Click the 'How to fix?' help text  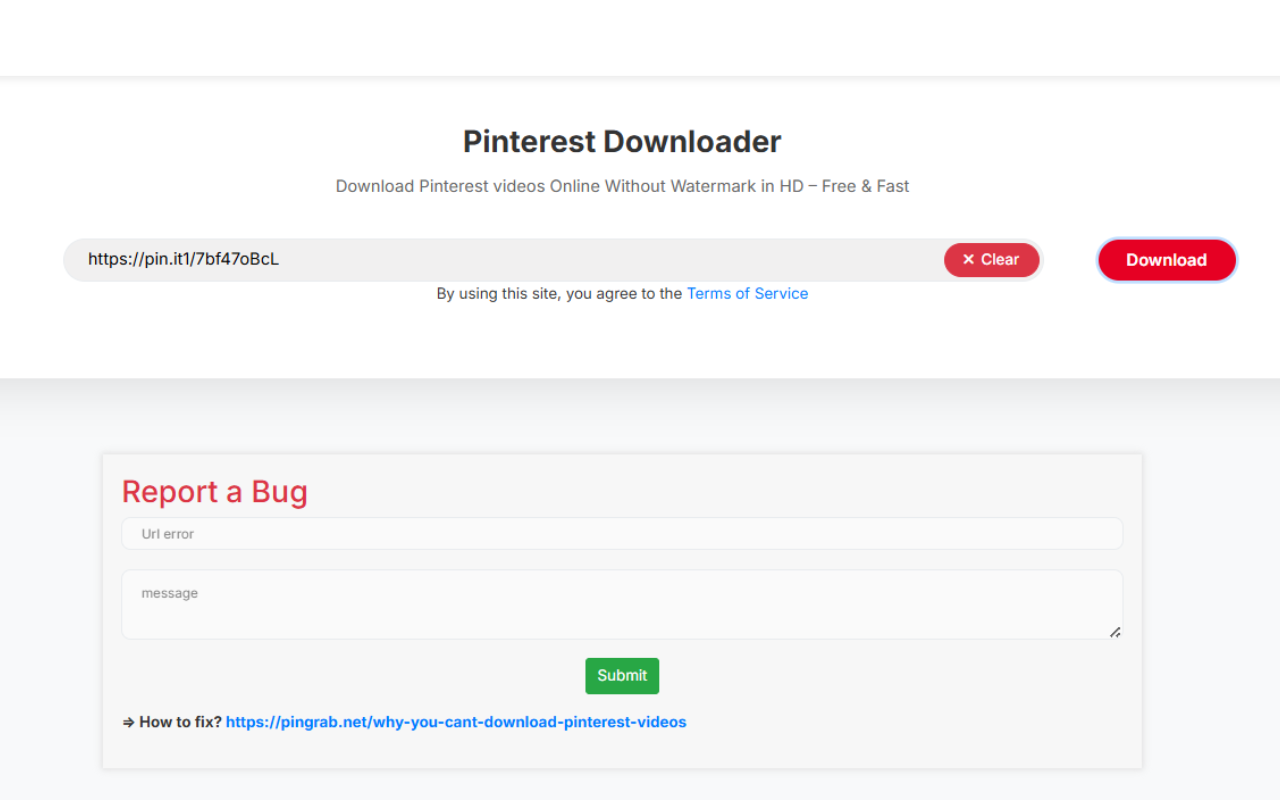(177, 721)
